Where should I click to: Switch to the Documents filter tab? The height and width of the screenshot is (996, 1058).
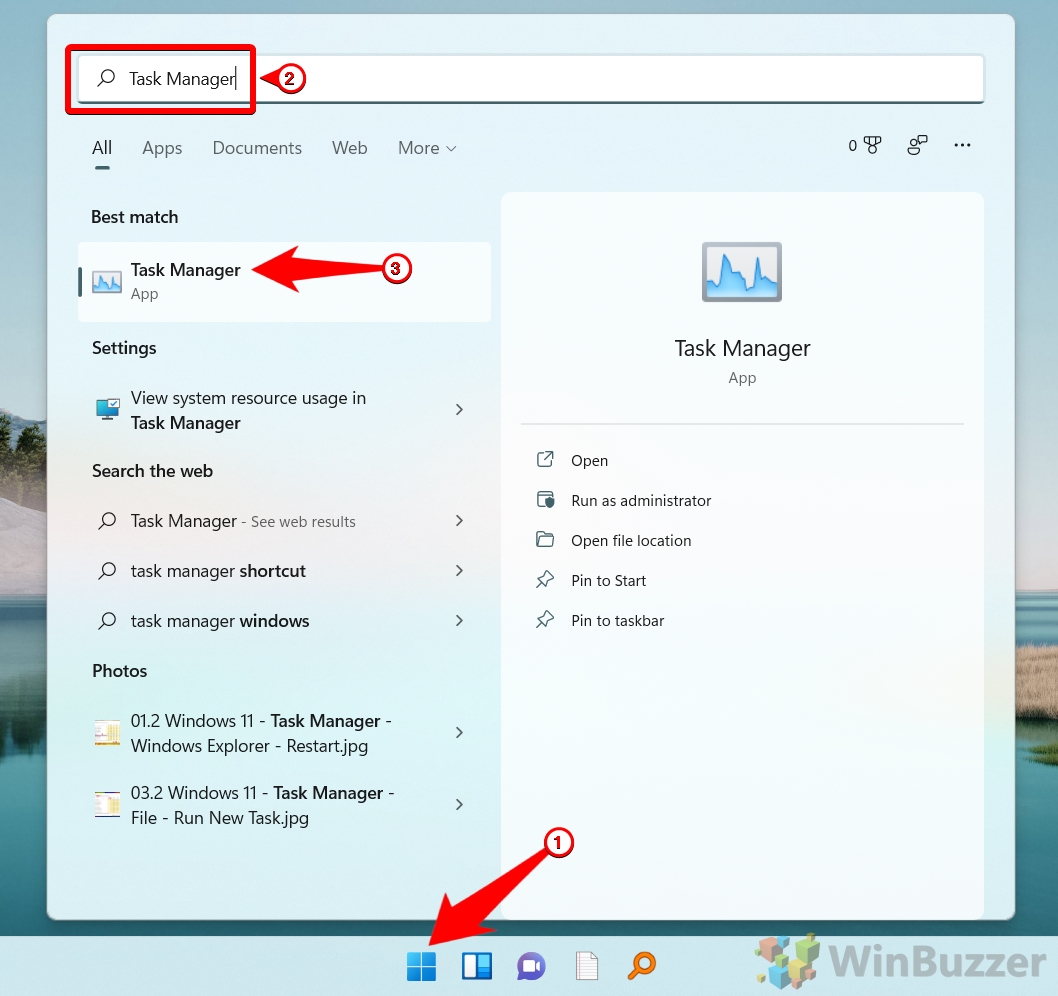click(257, 148)
